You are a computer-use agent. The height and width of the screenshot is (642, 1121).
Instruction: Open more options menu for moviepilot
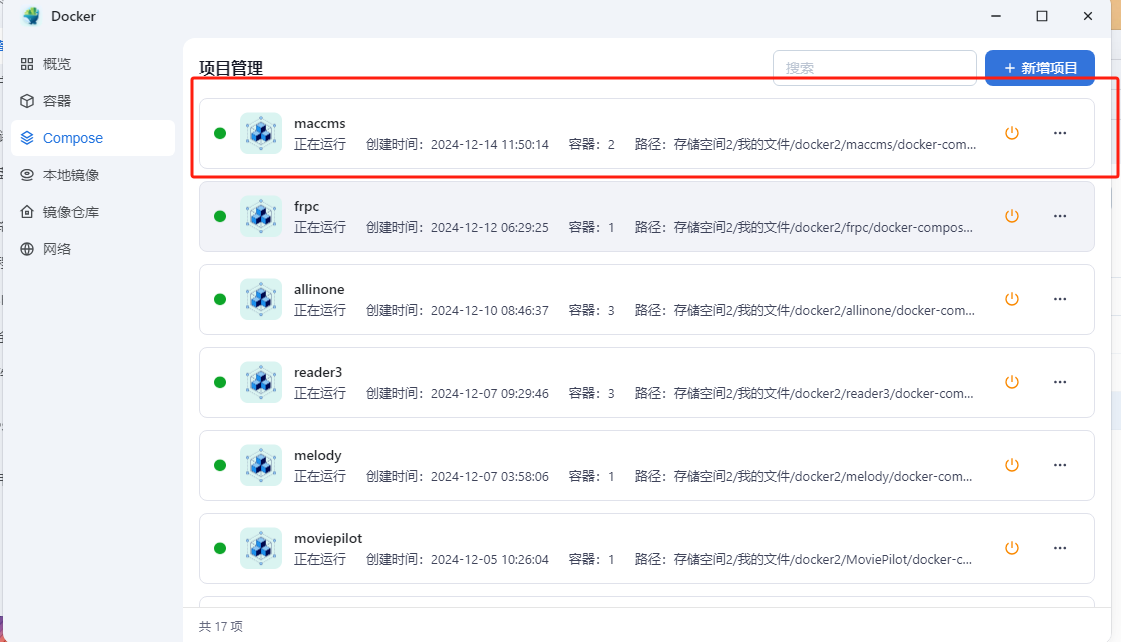pos(1060,548)
